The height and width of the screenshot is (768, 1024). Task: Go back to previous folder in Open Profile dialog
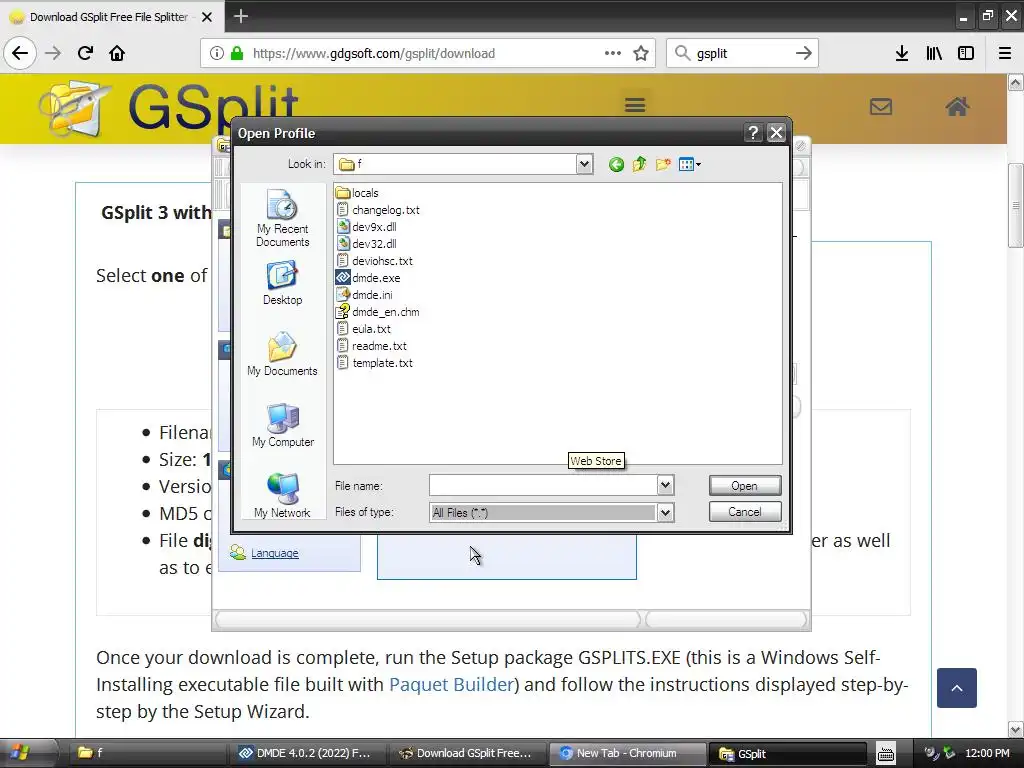pyautogui.click(x=616, y=165)
